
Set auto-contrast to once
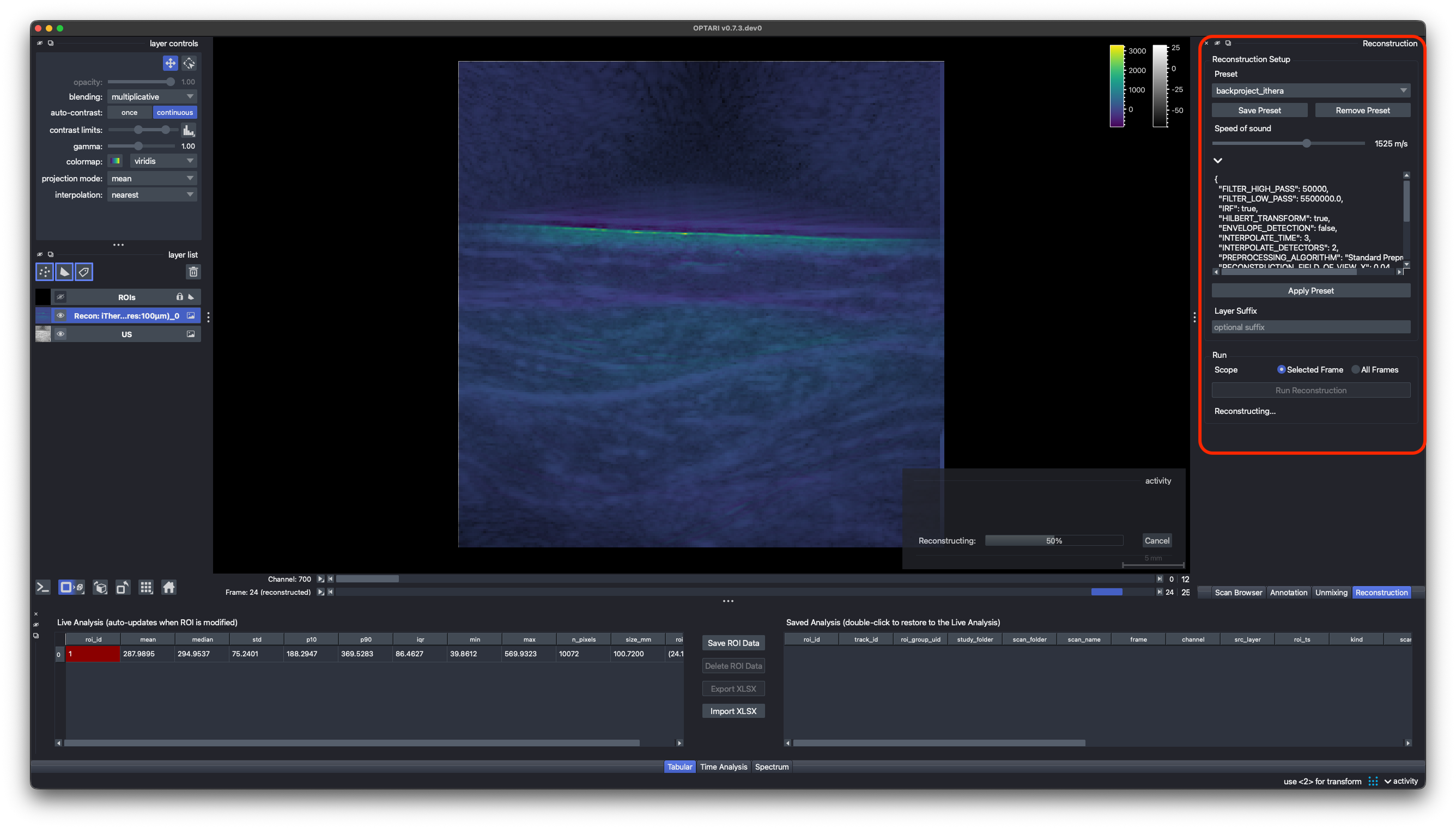129,113
